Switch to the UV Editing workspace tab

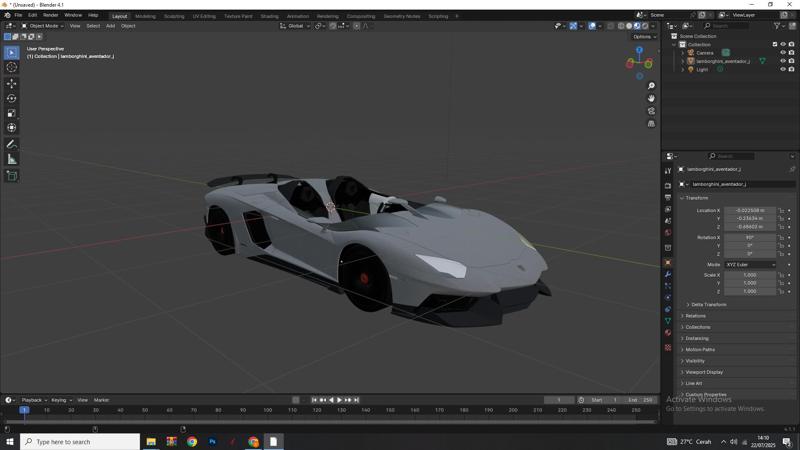[204, 16]
